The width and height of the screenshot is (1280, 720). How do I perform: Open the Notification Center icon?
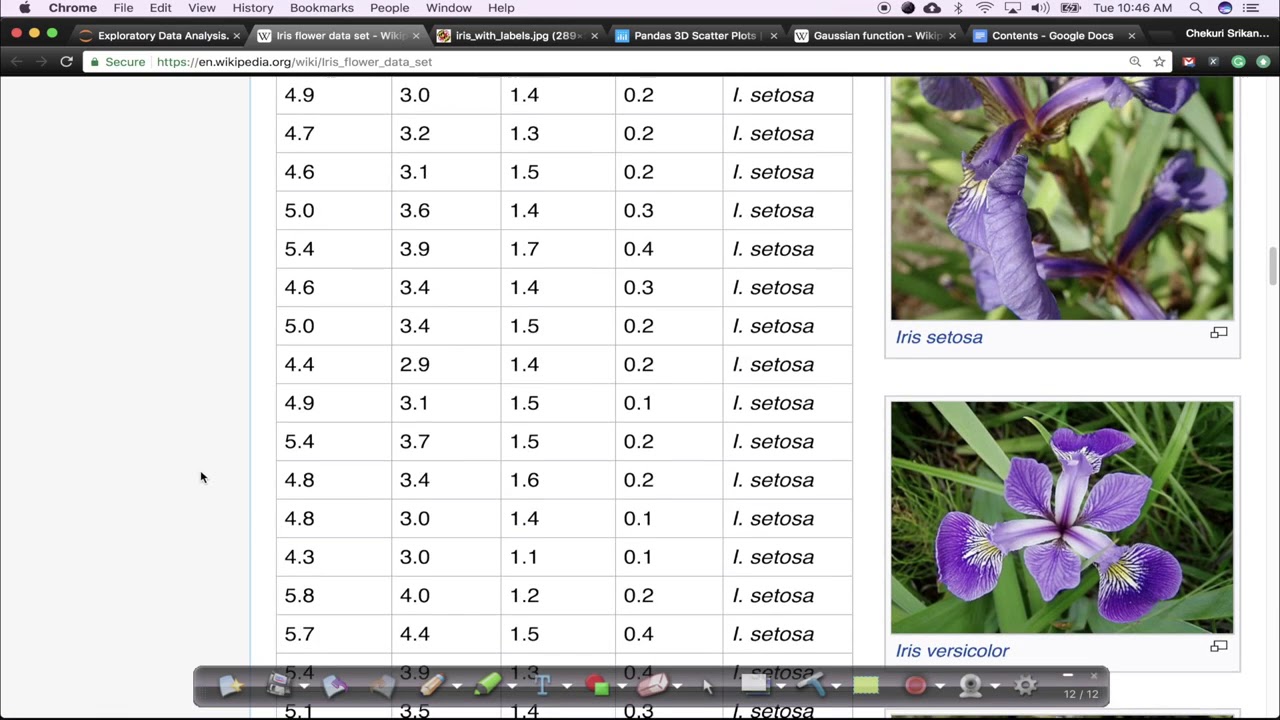point(1251,8)
